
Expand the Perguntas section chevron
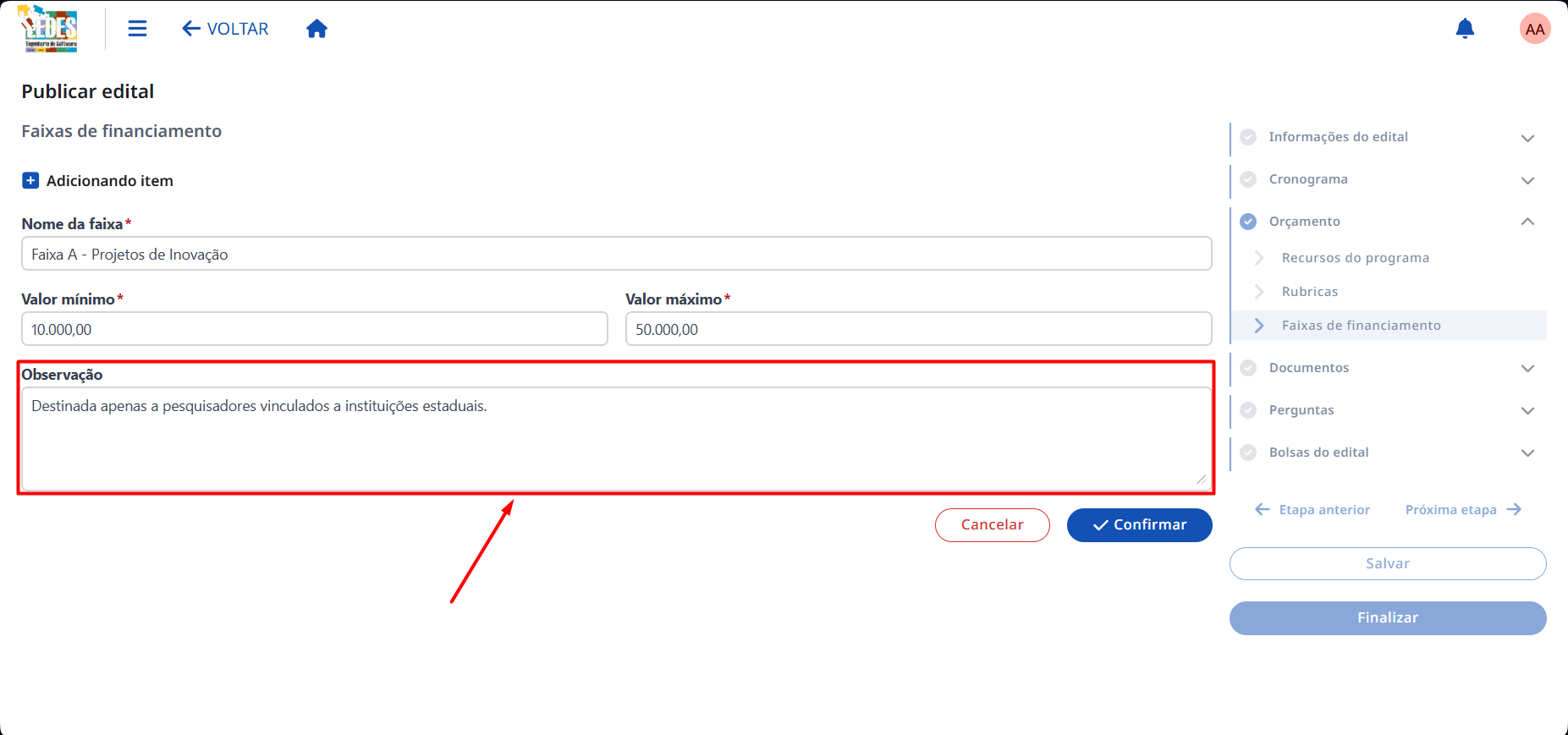(1527, 411)
